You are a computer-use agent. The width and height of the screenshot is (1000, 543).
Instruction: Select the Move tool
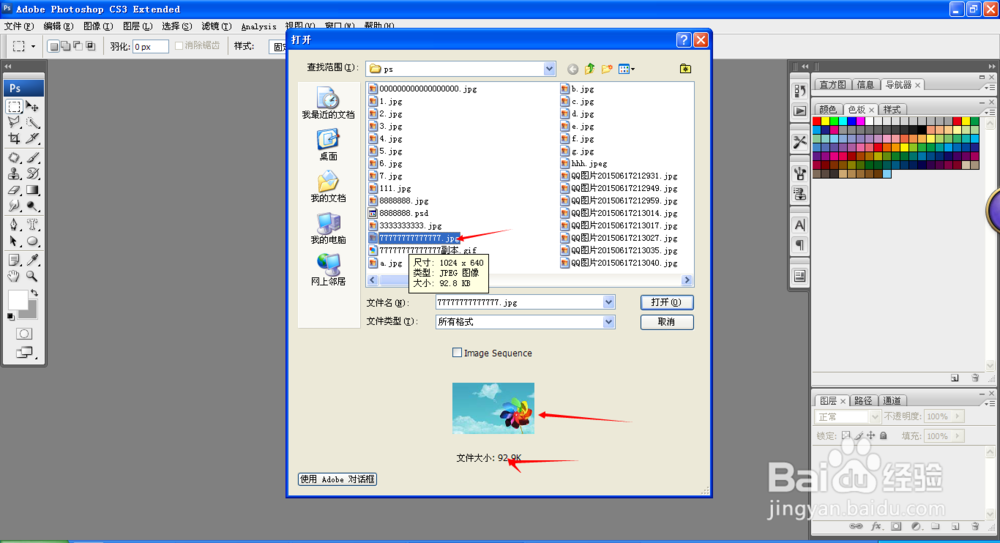[33, 107]
